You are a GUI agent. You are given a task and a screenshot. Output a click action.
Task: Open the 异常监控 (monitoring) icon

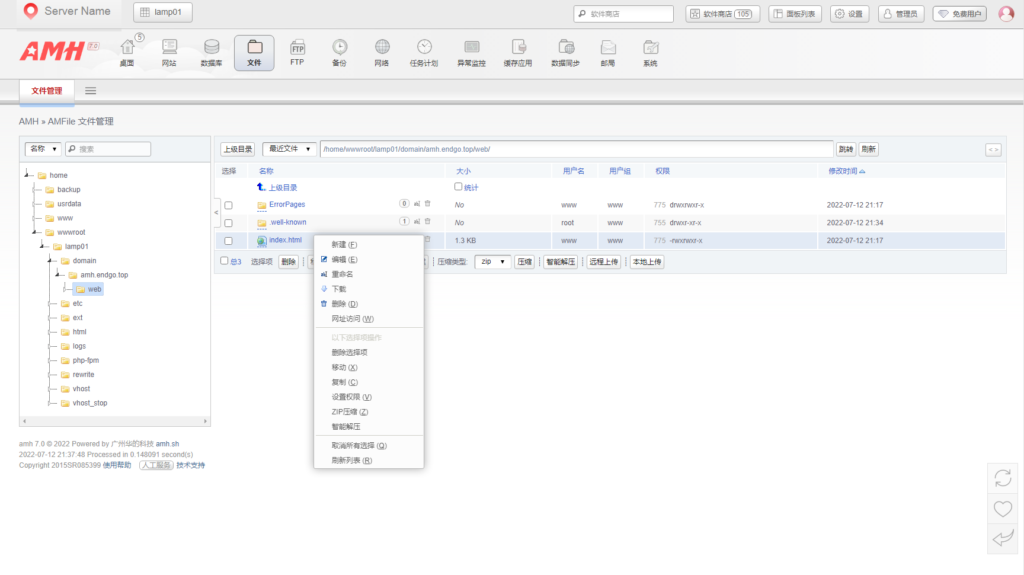click(472, 52)
